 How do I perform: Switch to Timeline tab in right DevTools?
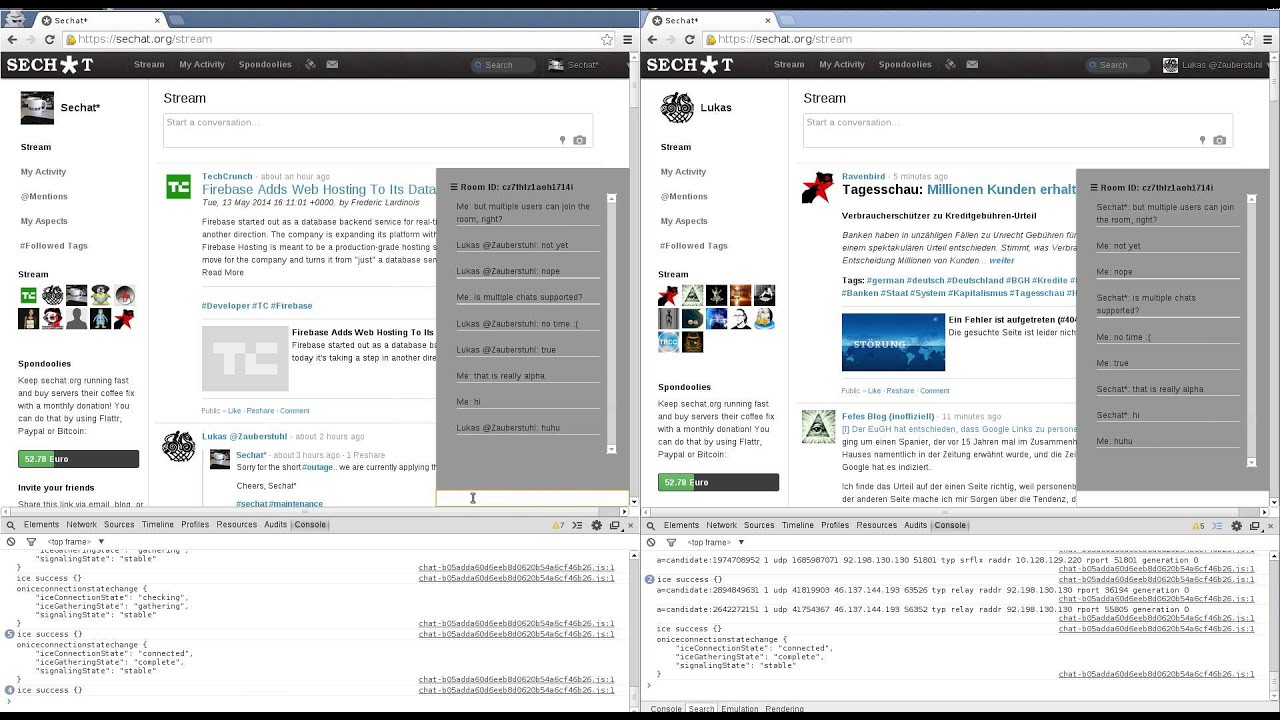(798, 525)
